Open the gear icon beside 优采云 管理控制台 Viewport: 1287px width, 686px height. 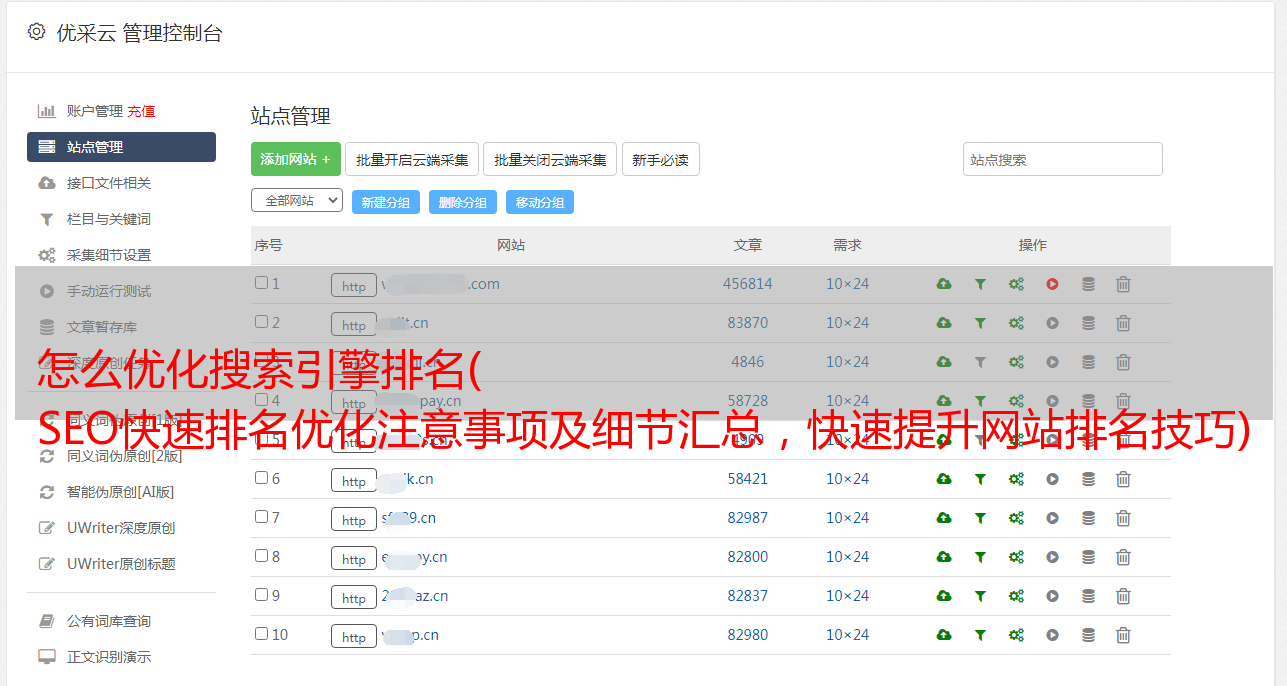point(37,32)
